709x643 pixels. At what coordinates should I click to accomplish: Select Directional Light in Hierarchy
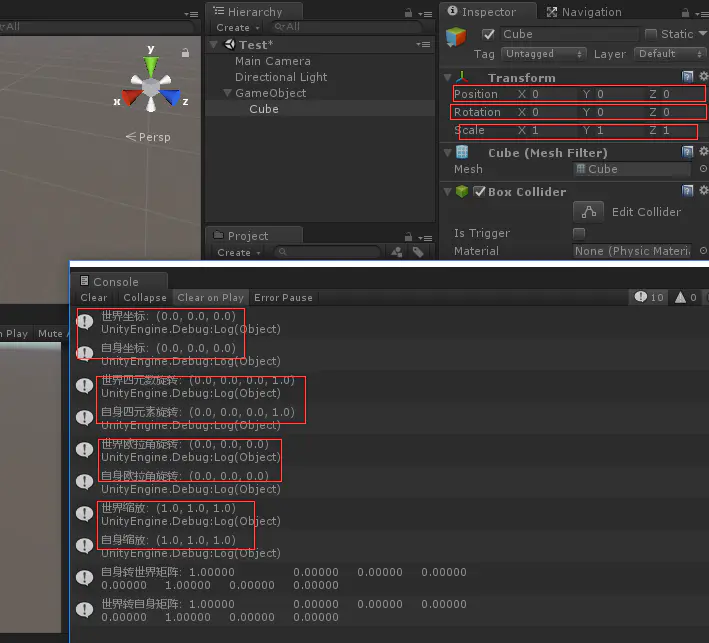point(281,77)
